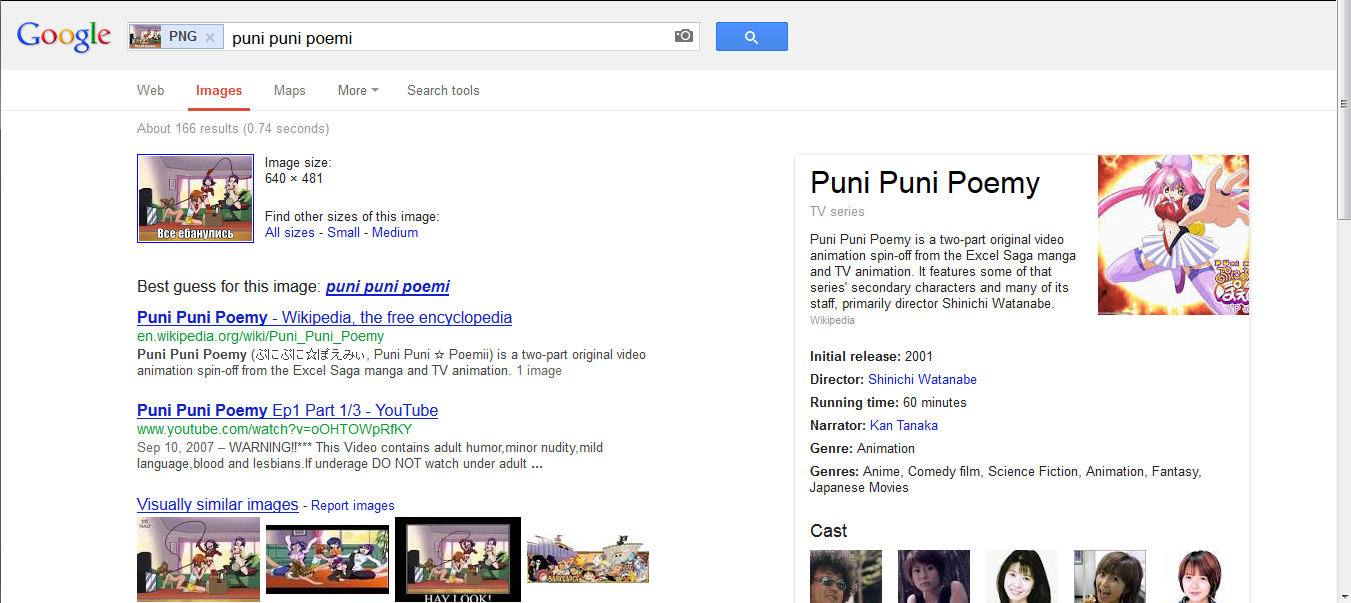Switch to the Maps tab
This screenshot has height=603, width=1351.
click(290, 90)
